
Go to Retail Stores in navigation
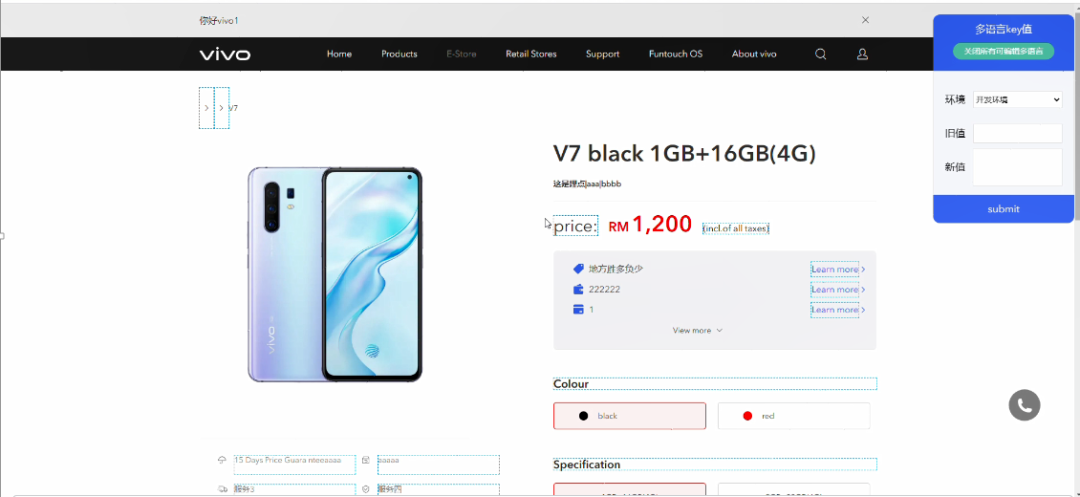531,54
